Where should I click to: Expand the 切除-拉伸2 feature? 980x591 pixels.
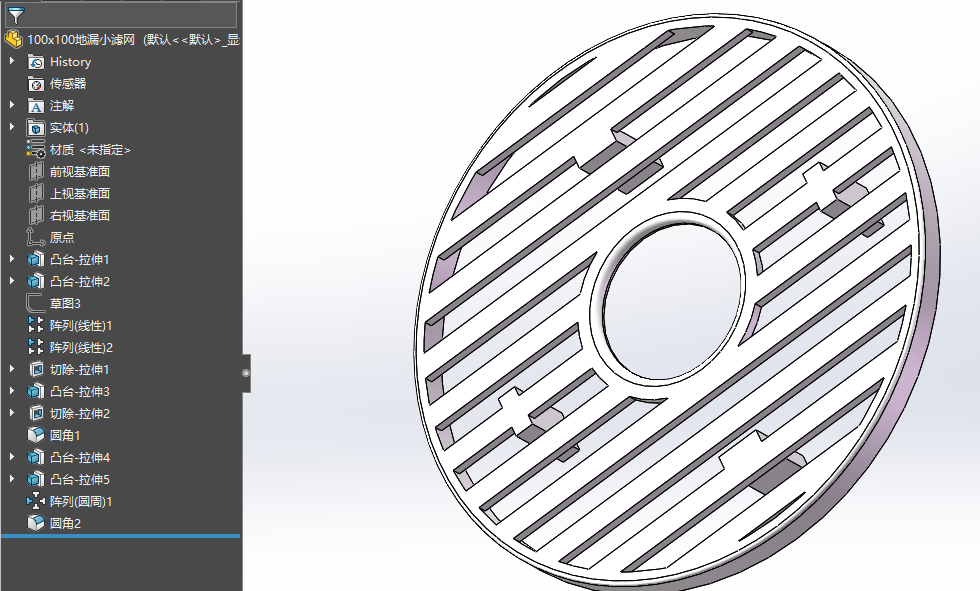point(12,413)
